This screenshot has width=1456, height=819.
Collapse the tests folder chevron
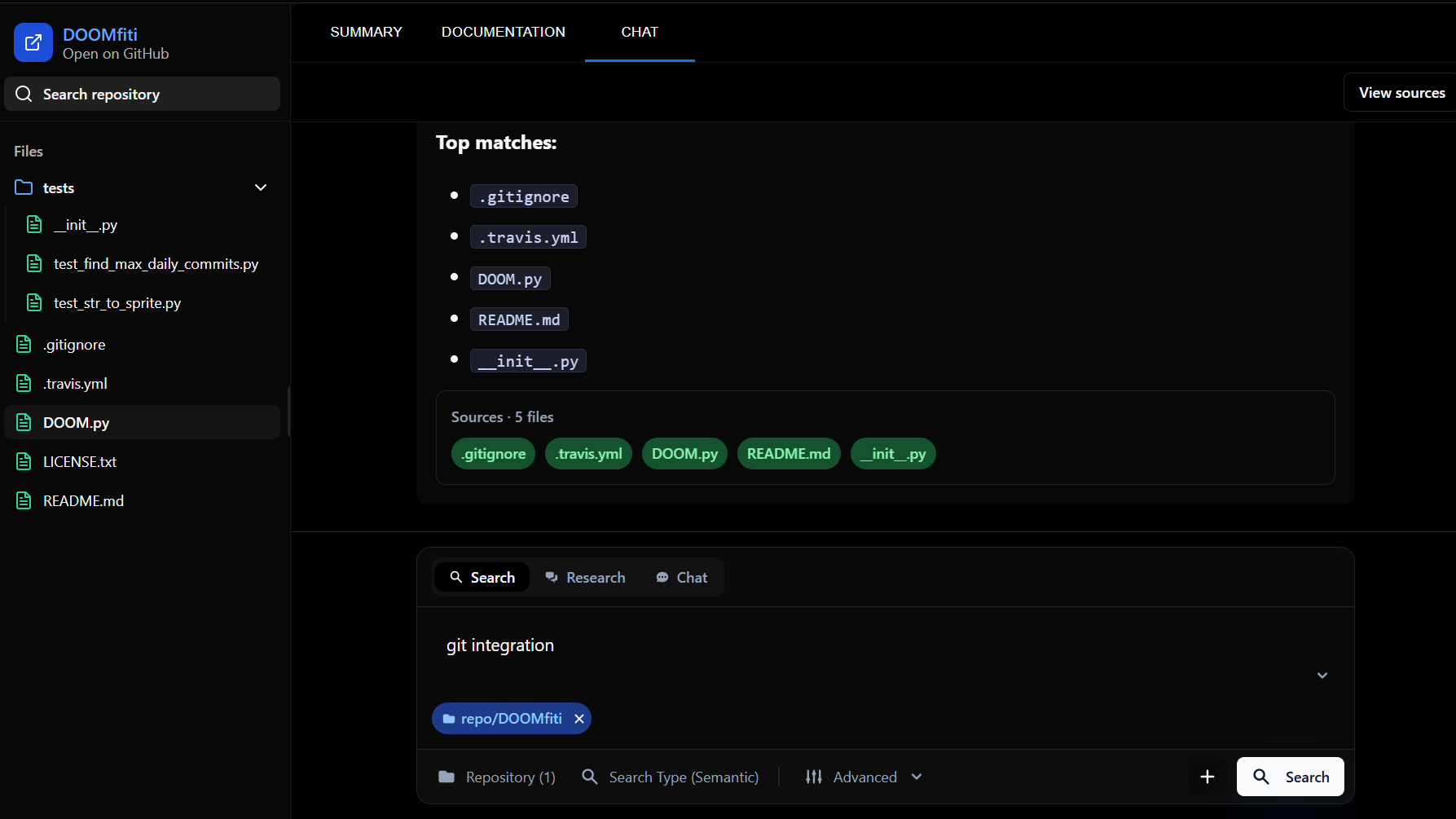[261, 187]
